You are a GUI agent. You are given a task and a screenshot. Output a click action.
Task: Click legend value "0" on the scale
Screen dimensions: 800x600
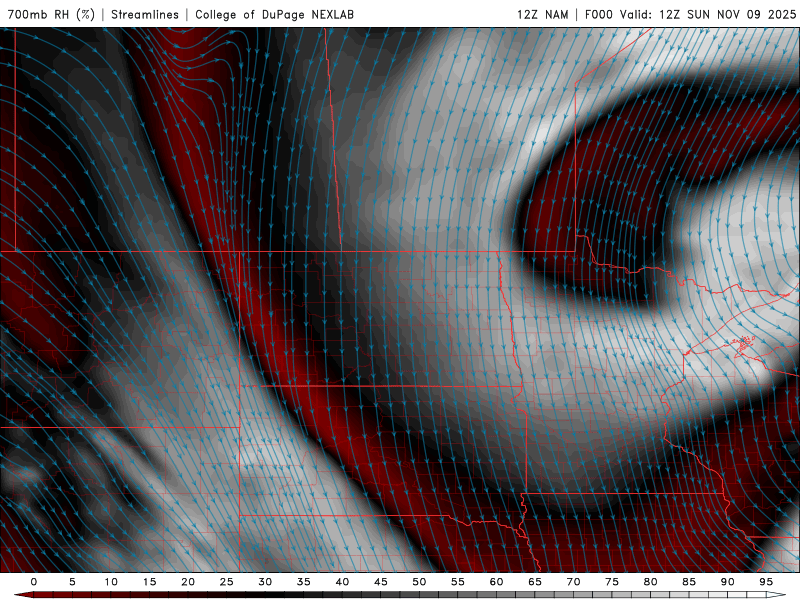click(x=34, y=582)
